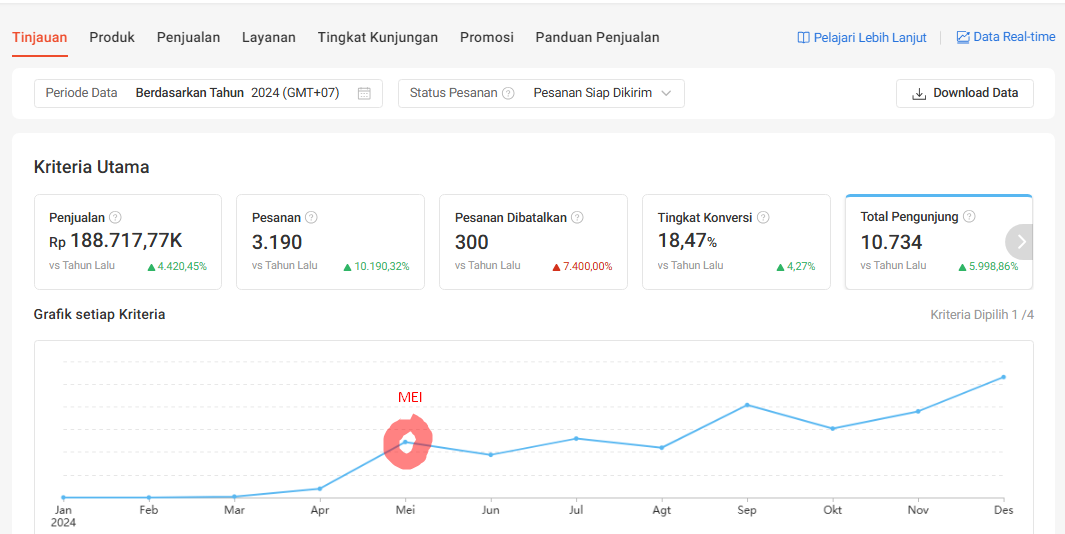Click the help icon beside Total Pengunjung
The height and width of the screenshot is (534, 1065).
coord(969,217)
